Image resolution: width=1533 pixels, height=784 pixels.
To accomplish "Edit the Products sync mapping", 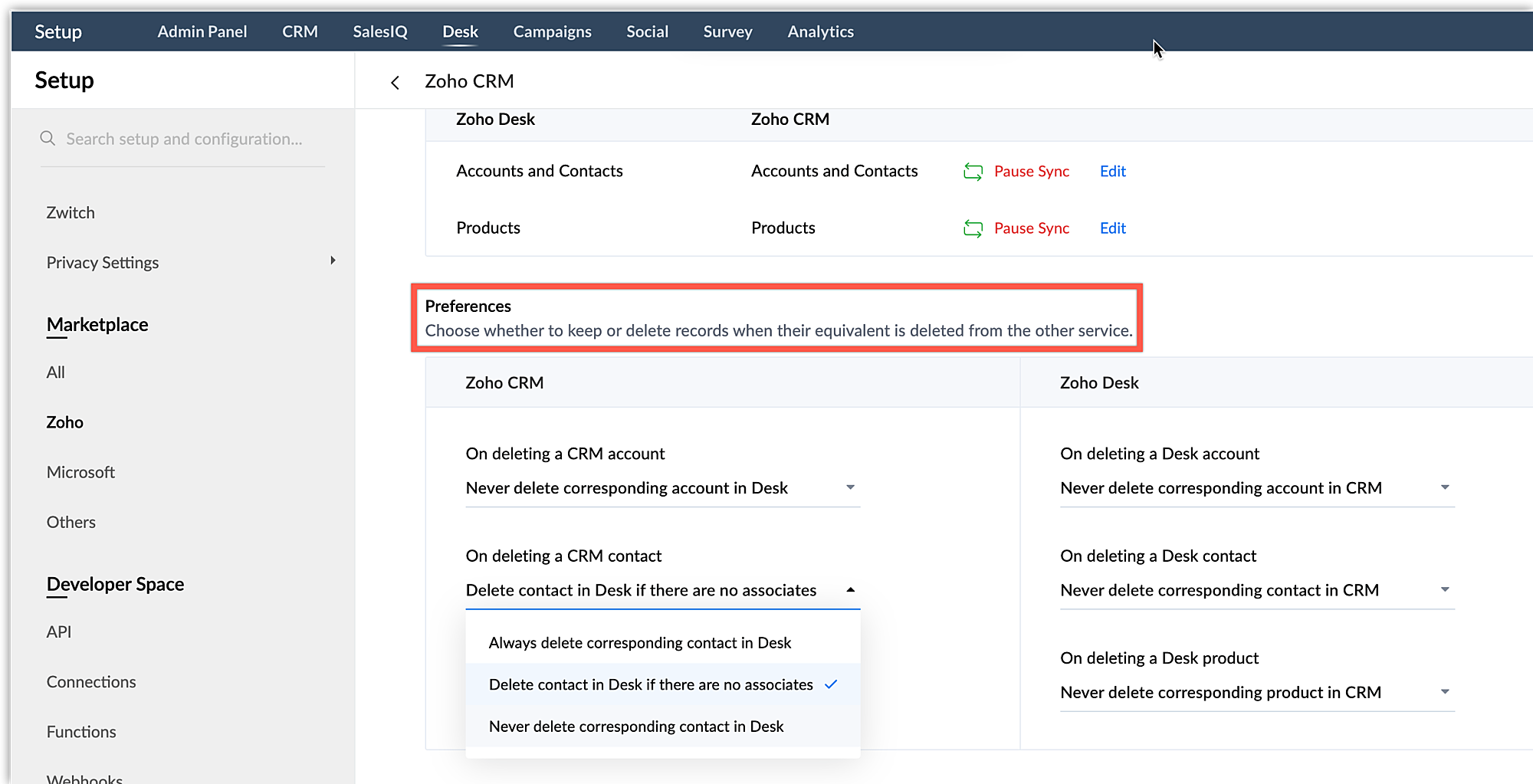I will [x=1112, y=228].
